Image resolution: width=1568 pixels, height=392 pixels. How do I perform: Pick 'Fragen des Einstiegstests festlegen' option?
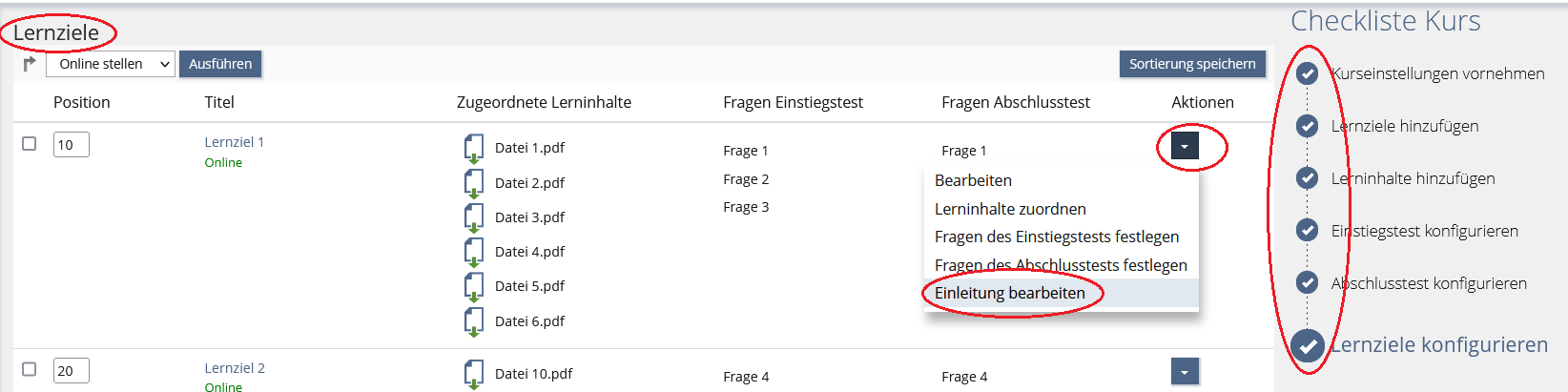pos(1056,237)
